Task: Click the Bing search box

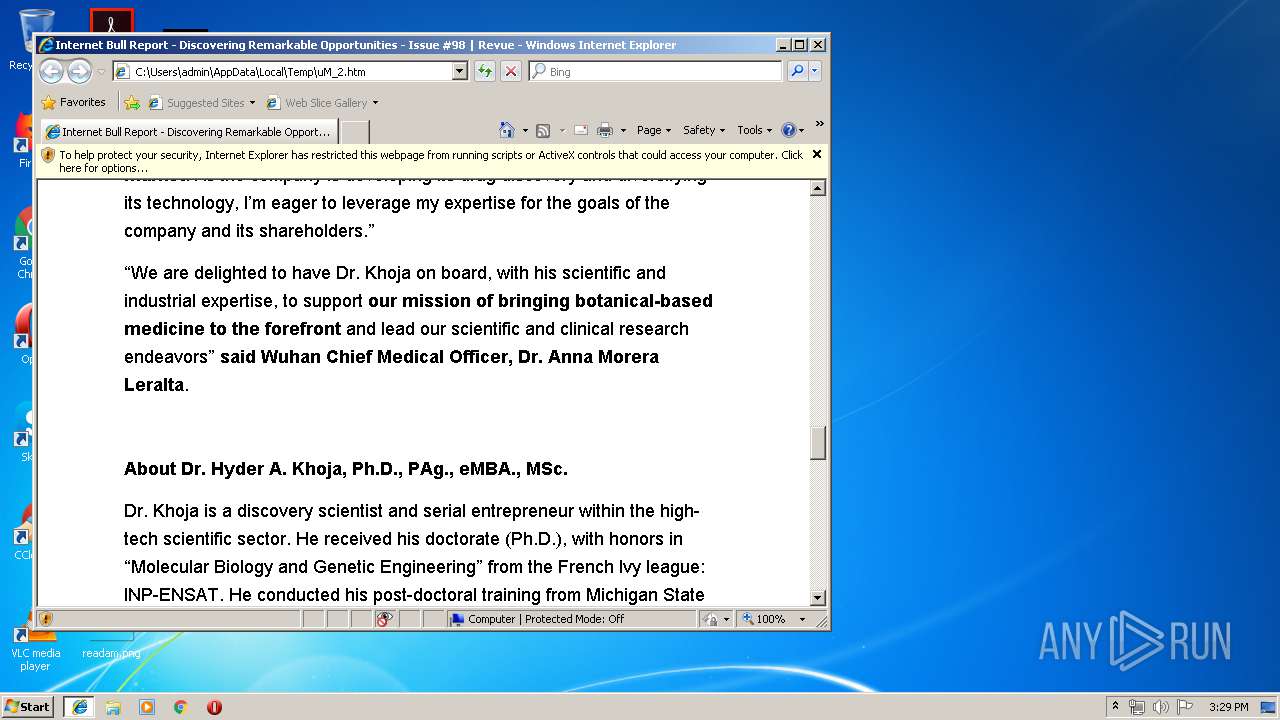Action: (x=655, y=72)
